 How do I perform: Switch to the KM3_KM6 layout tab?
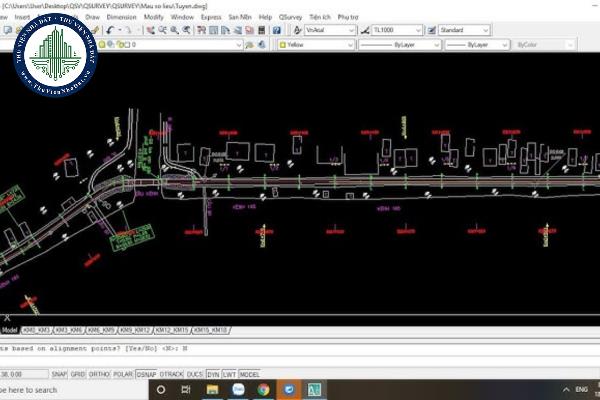point(68,329)
